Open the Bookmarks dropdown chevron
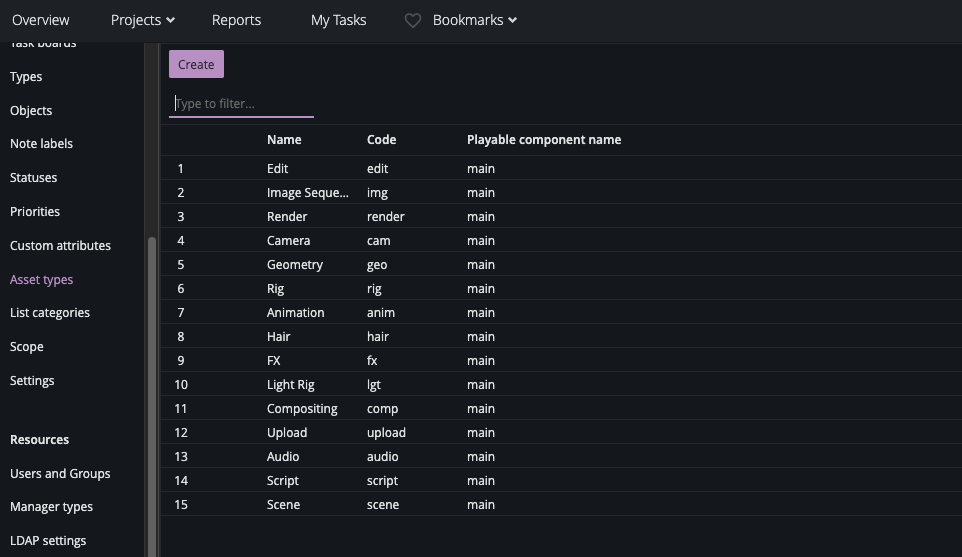 click(513, 20)
